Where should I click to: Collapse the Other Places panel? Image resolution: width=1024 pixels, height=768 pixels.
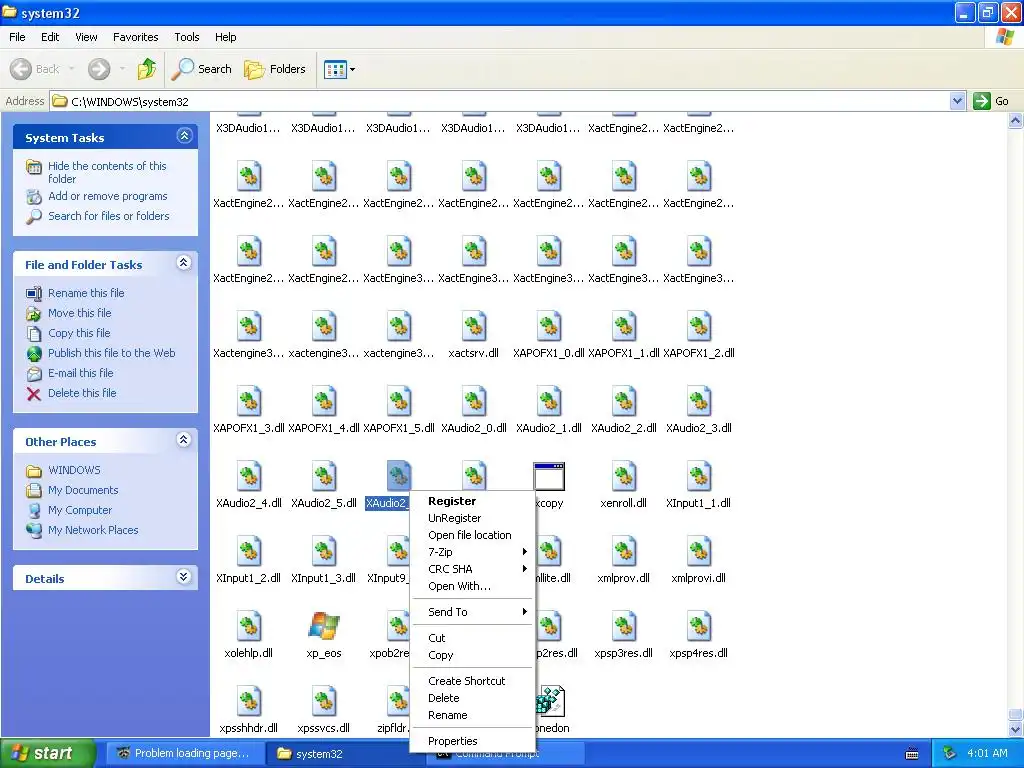[184, 440]
